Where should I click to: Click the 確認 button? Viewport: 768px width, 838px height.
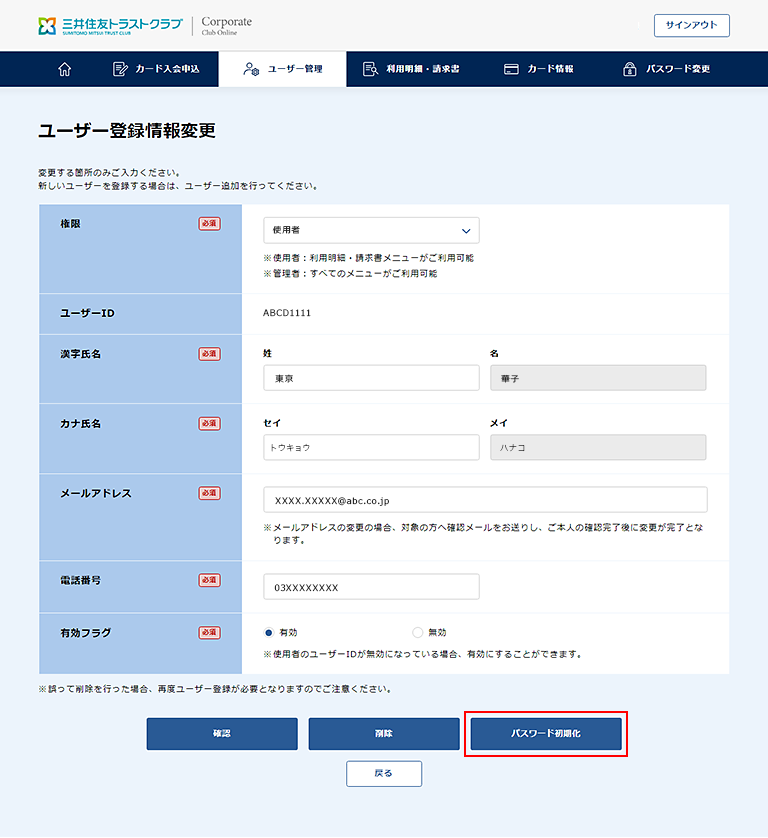222,733
